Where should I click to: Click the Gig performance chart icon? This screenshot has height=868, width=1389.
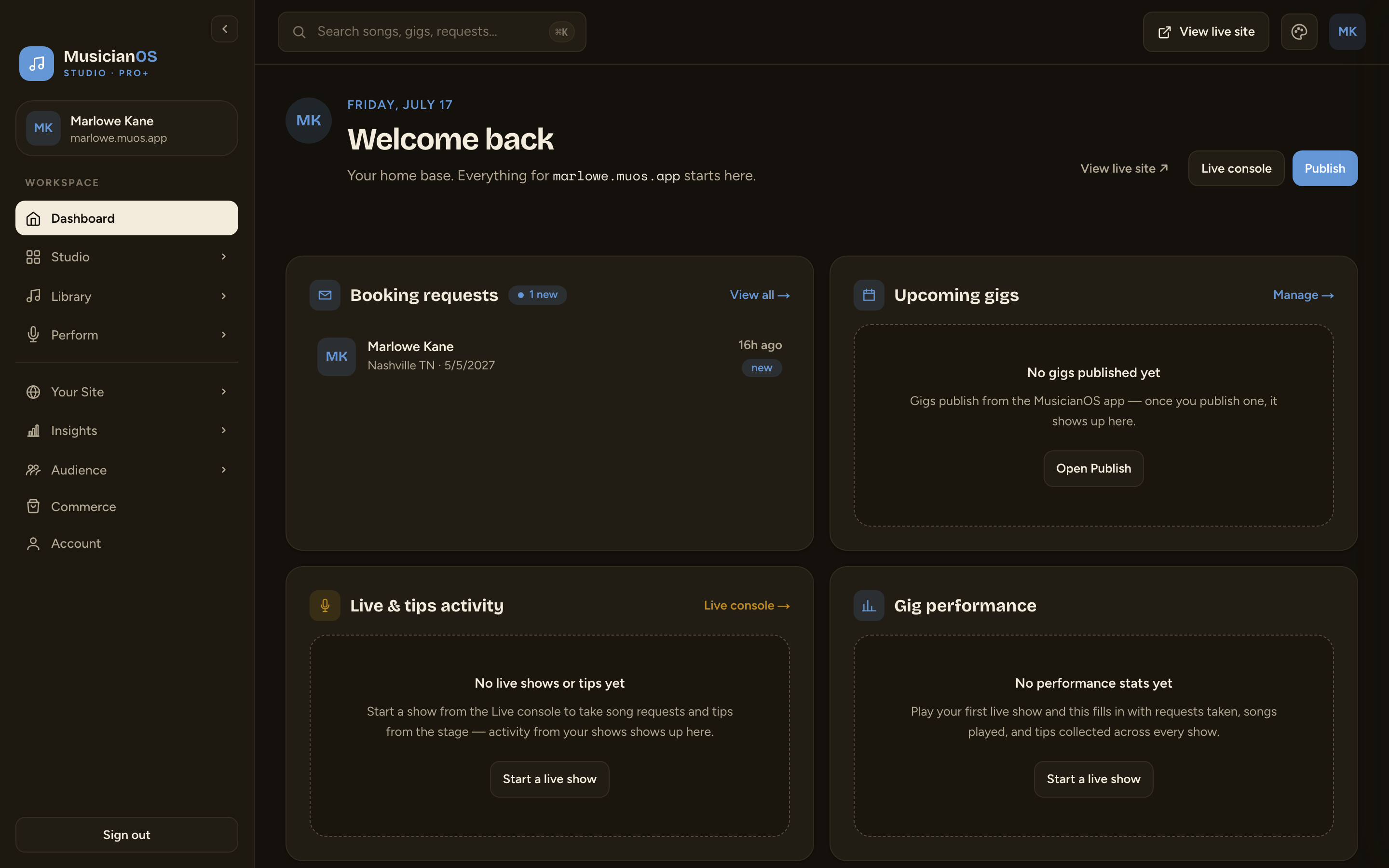[869, 606]
